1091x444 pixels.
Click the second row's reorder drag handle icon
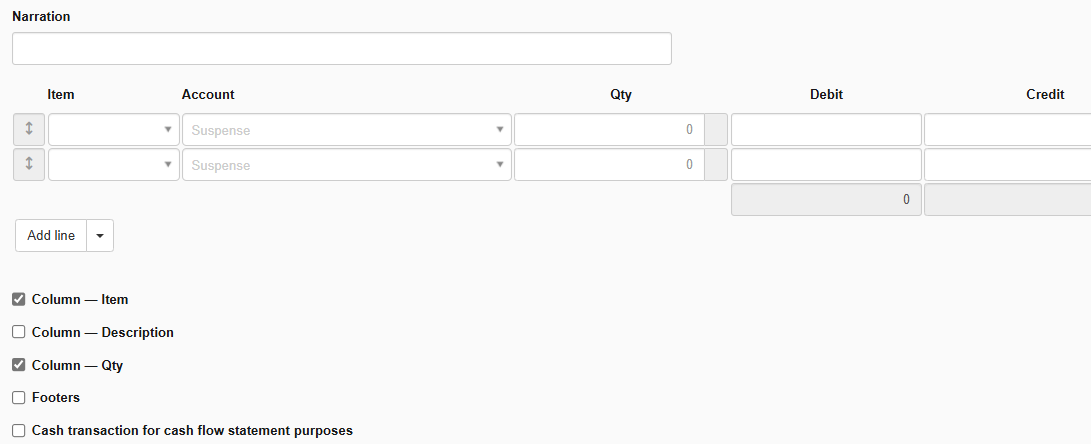[x=29, y=165]
